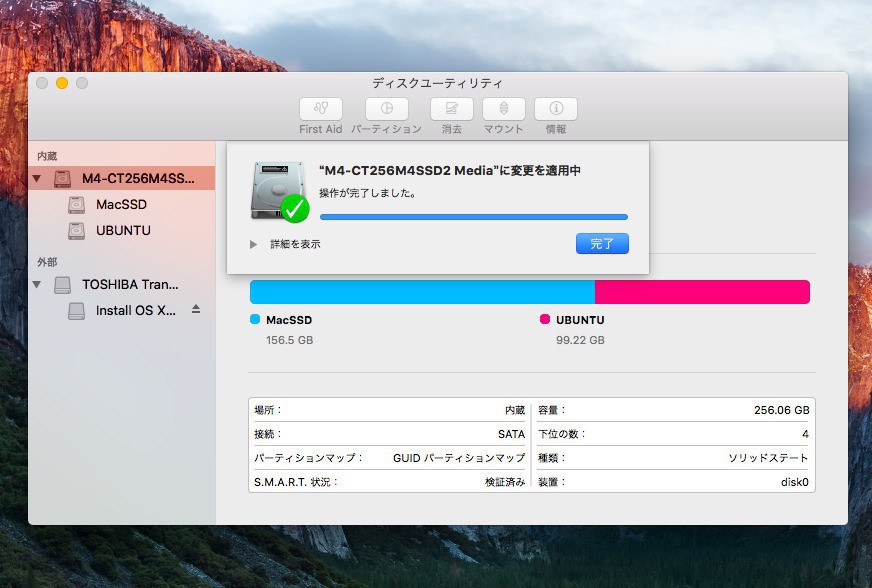Click the 場所 row value 内蔵

click(515, 410)
